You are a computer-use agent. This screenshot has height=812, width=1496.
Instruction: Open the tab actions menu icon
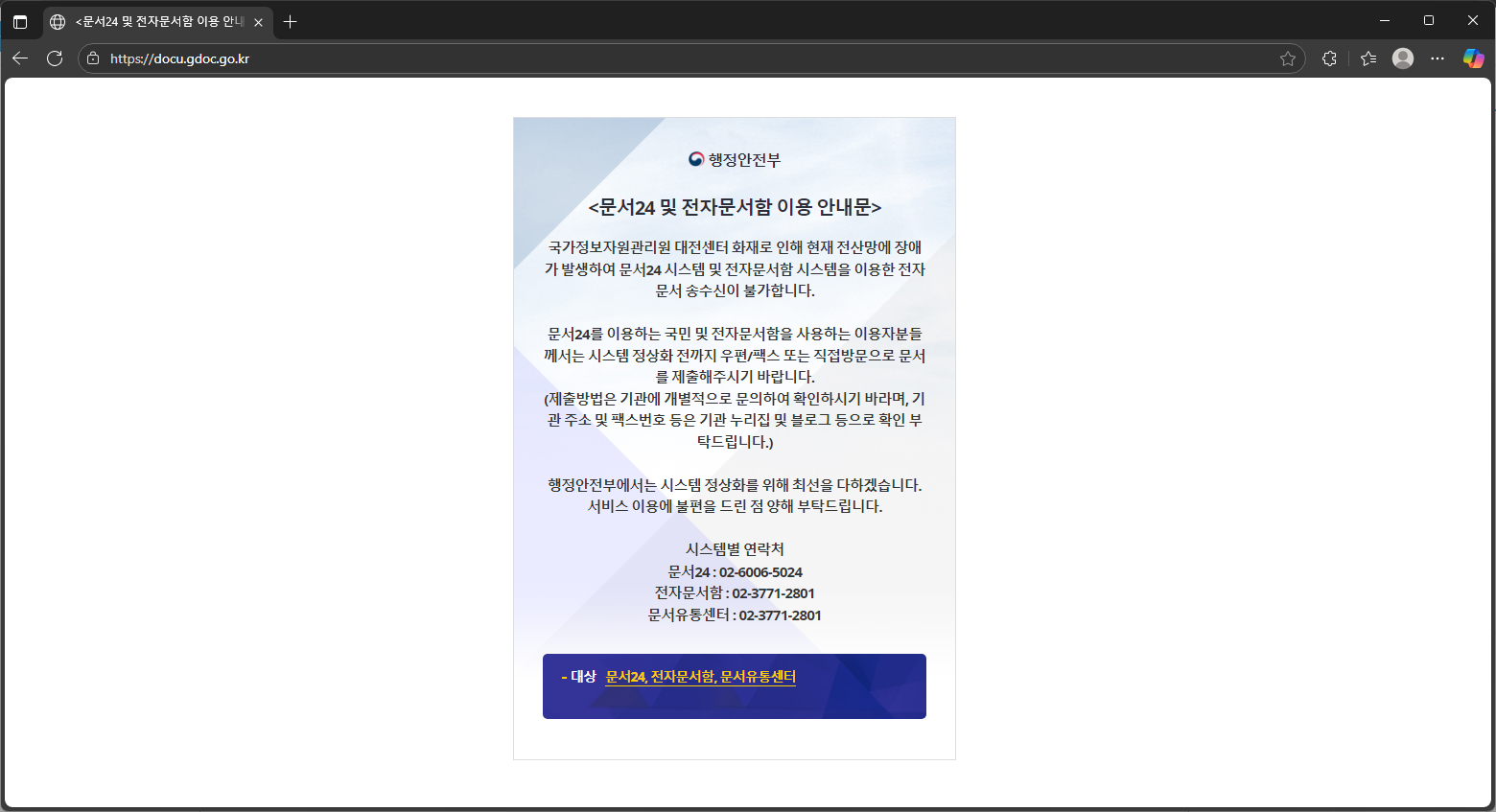(20, 22)
